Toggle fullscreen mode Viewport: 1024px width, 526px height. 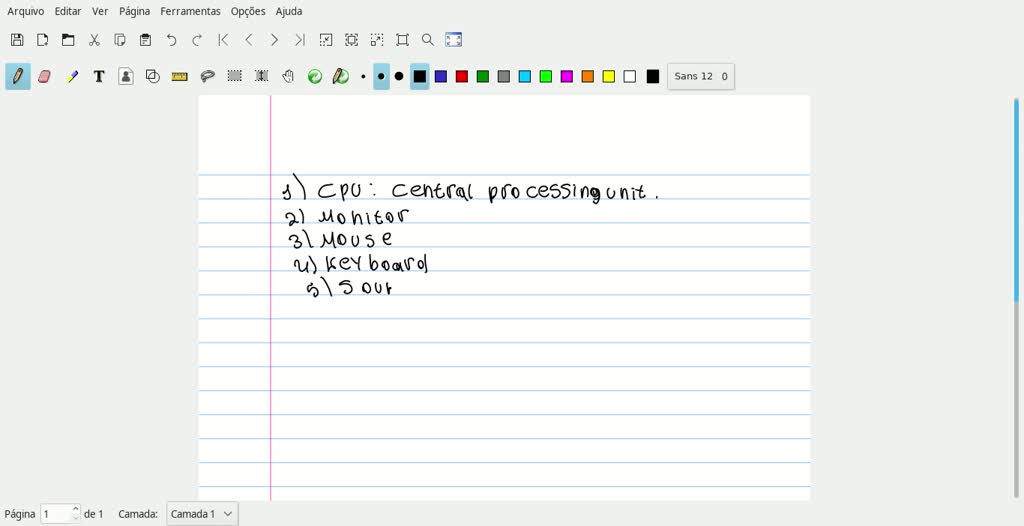click(x=454, y=40)
